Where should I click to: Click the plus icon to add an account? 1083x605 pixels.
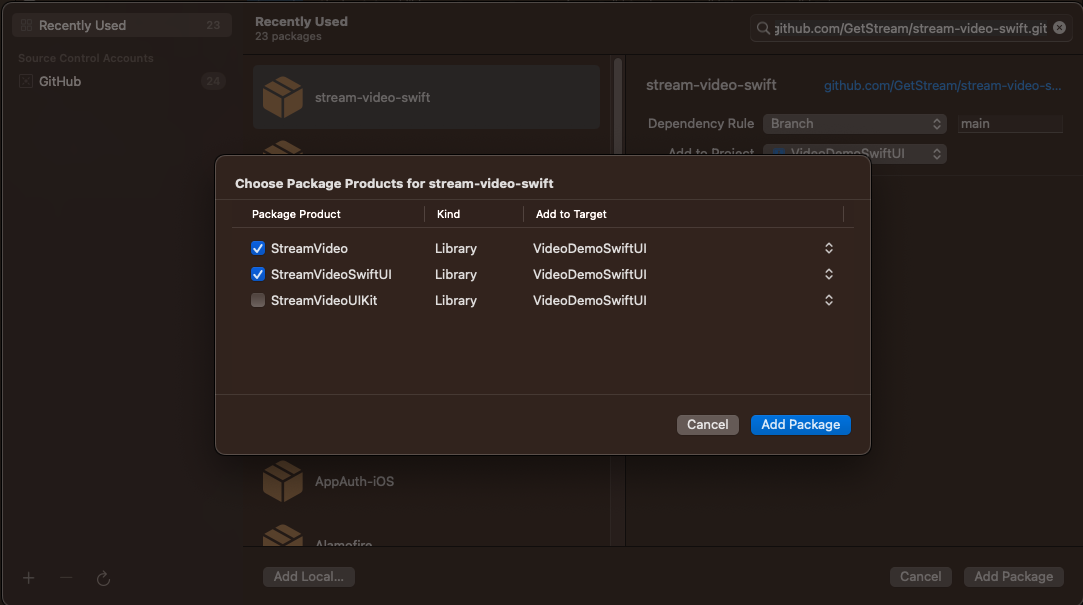[28, 578]
